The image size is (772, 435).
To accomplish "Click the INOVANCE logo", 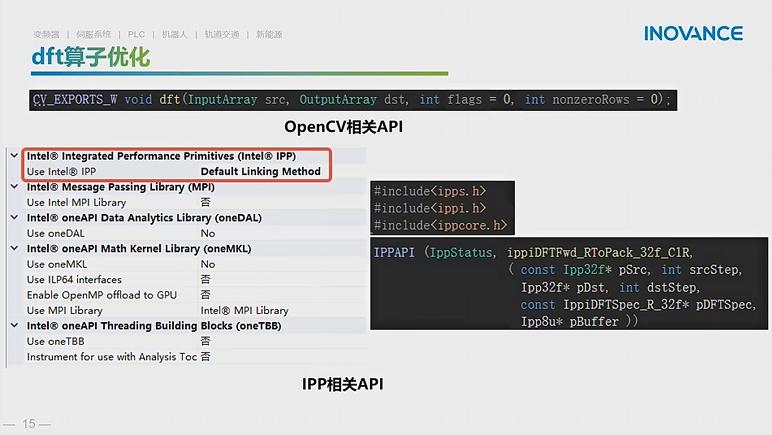I will 693,33.
